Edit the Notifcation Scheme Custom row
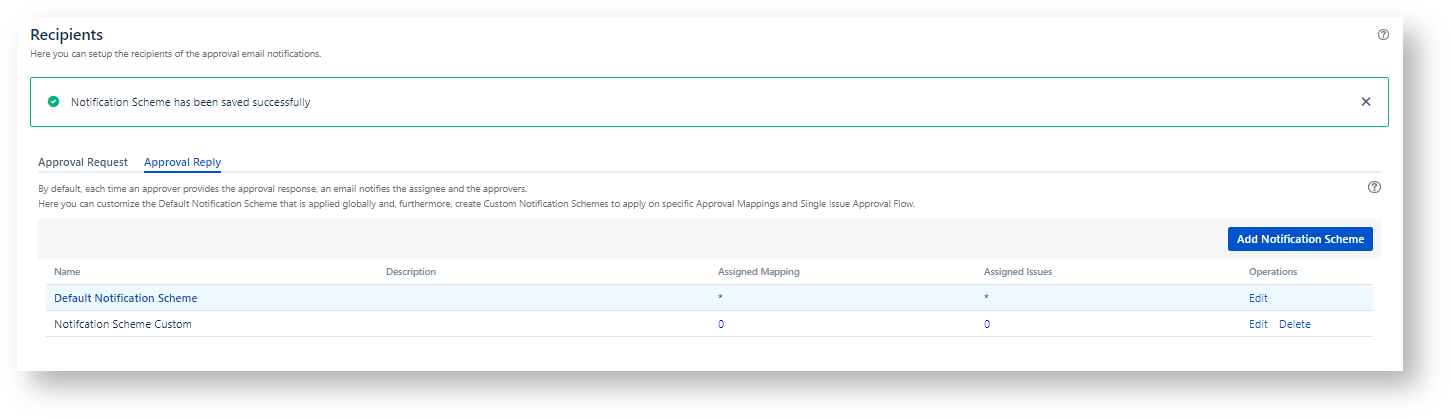The width and height of the screenshot is (1451, 419). click(x=1258, y=324)
